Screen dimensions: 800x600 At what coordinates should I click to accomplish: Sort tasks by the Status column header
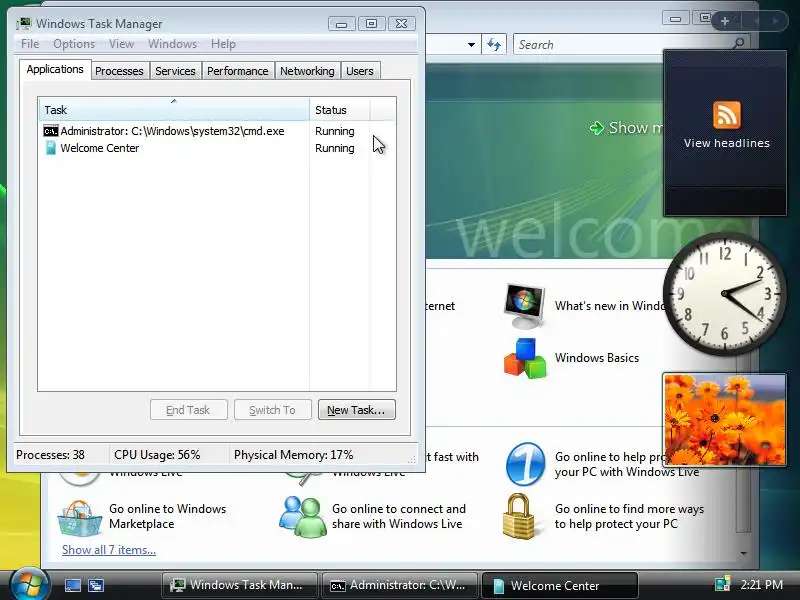click(x=339, y=110)
